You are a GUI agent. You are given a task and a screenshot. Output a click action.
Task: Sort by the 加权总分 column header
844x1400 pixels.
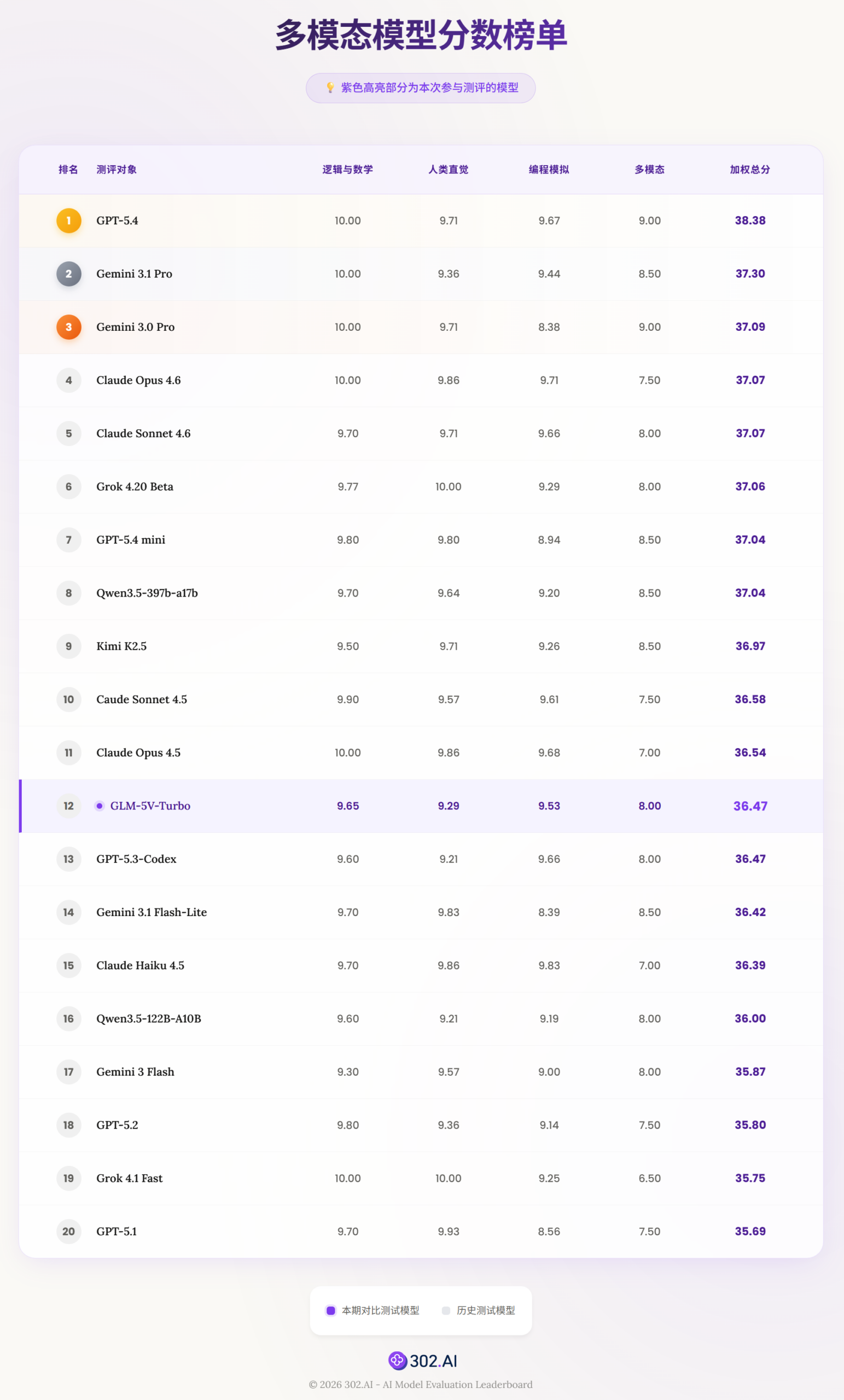coord(750,170)
